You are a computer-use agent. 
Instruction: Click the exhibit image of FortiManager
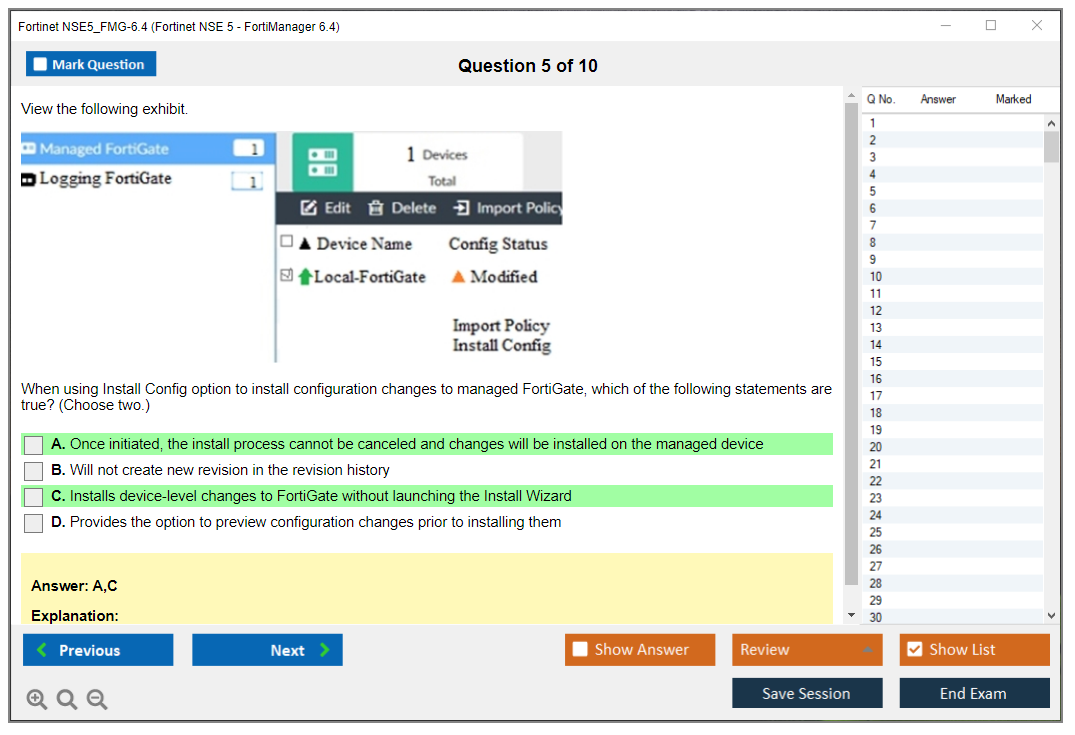tap(291, 246)
